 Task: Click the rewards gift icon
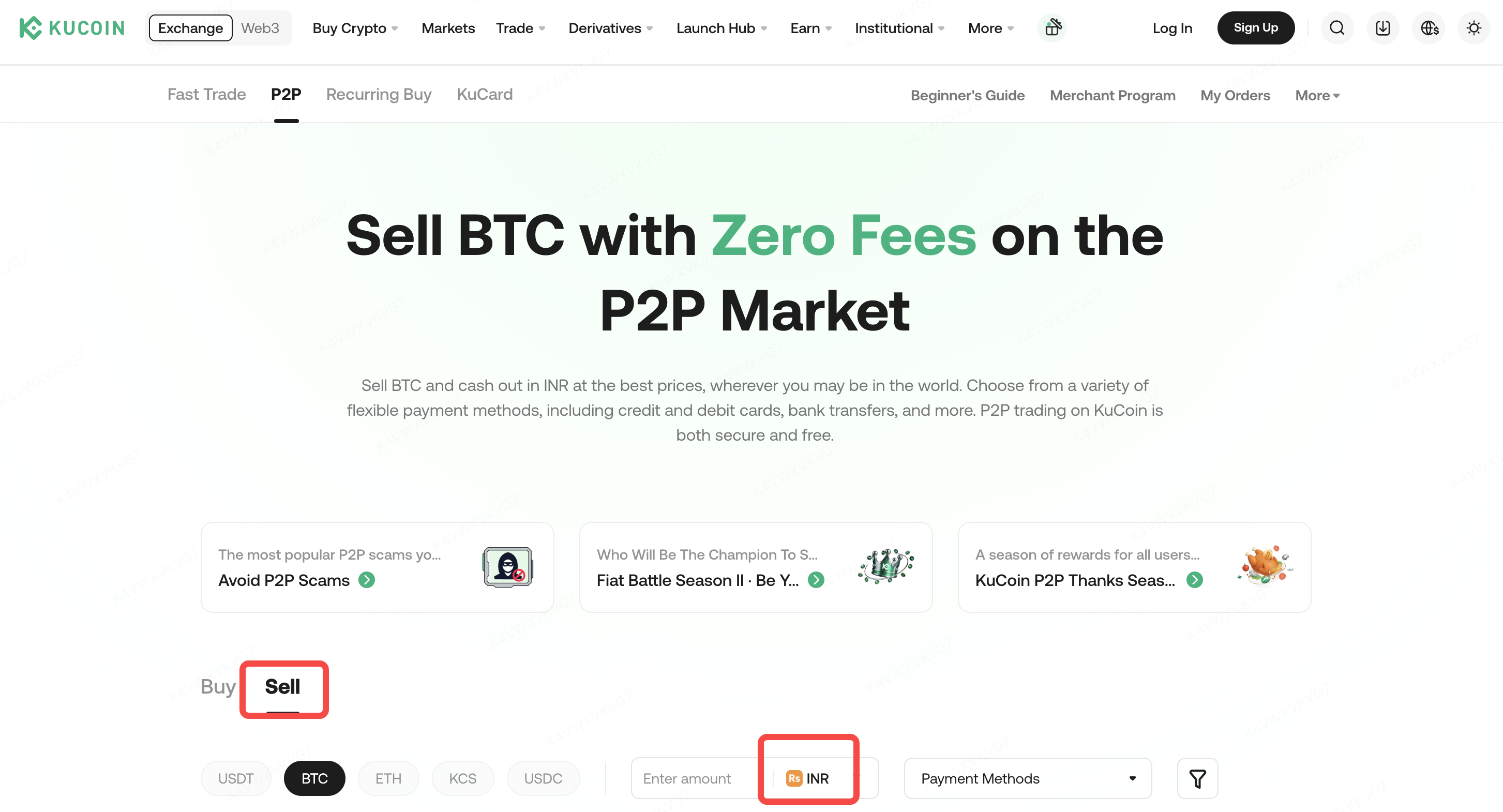click(x=1053, y=27)
